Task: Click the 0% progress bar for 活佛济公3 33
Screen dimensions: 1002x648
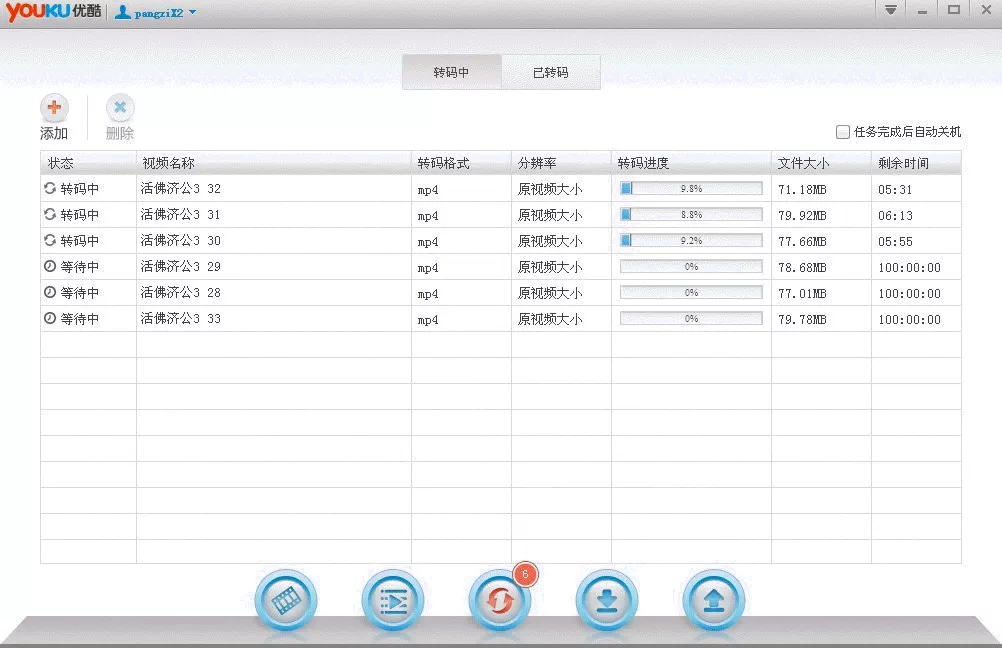Action: (x=691, y=318)
